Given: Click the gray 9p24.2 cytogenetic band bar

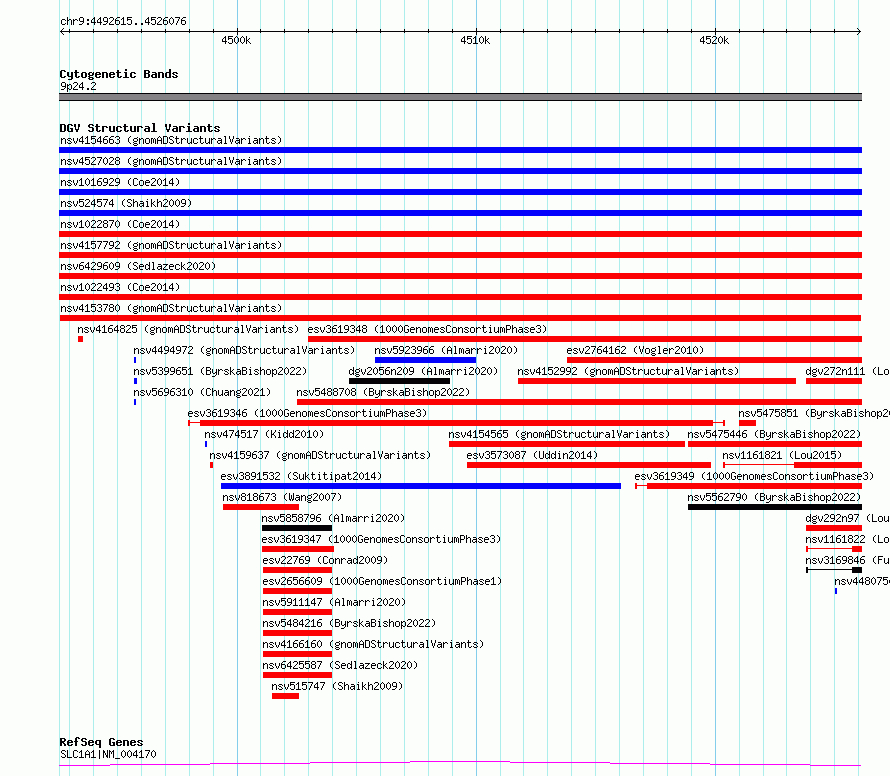Looking at the screenshot, I should [460, 97].
